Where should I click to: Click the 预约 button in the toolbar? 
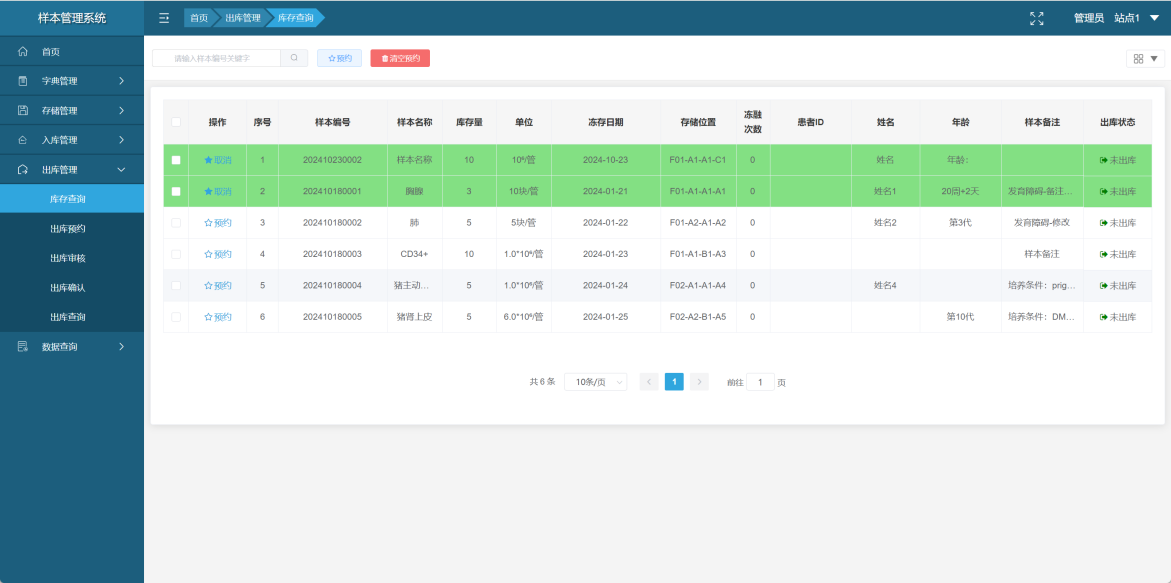coord(339,59)
